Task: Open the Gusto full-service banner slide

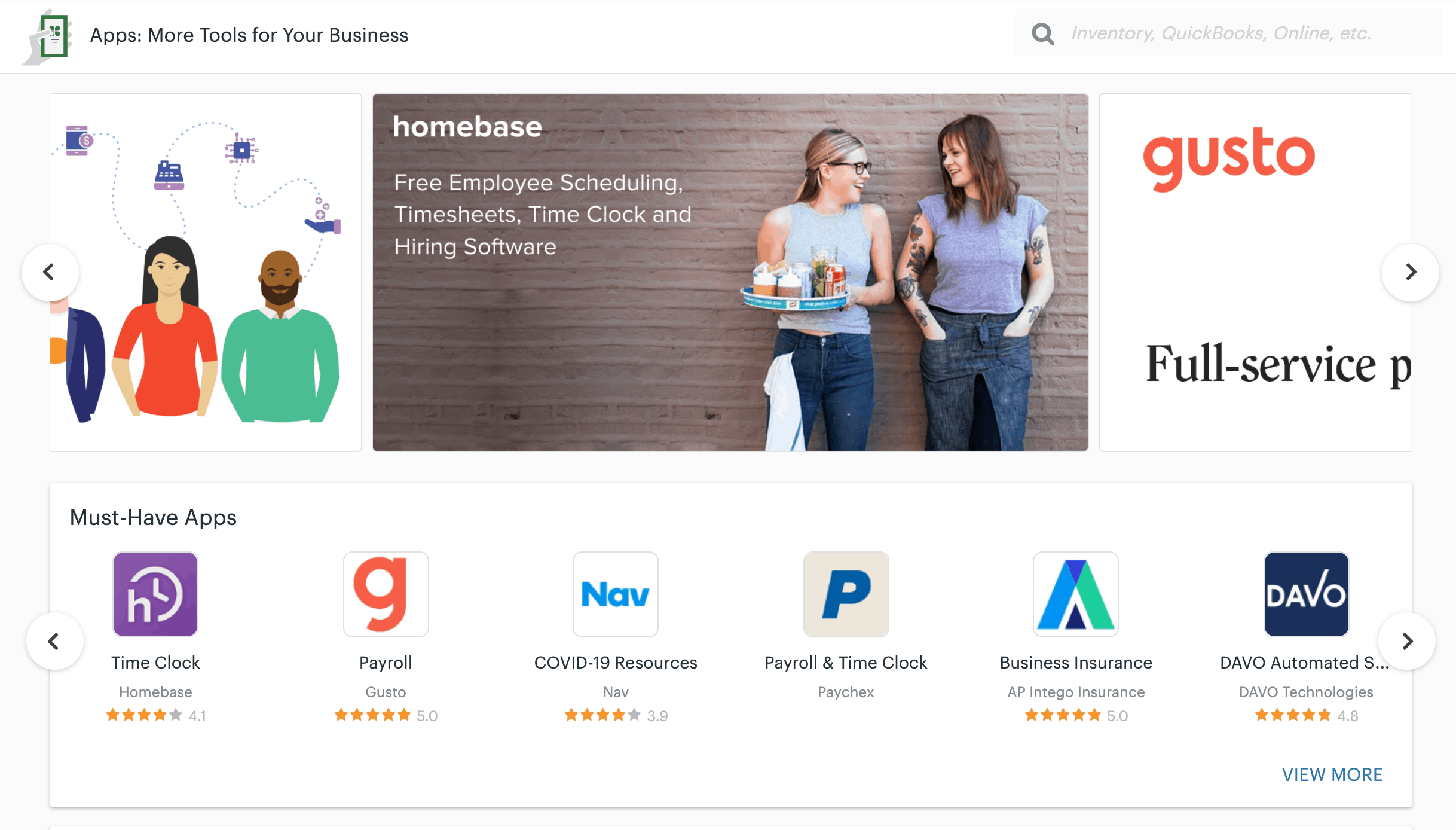Action: (1255, 272)
